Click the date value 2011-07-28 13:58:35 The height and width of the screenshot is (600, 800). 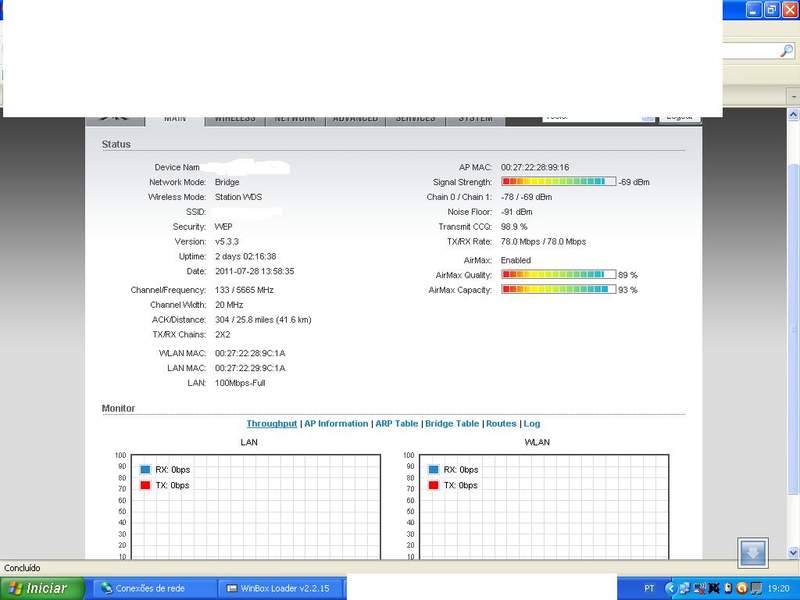[255, 271]
